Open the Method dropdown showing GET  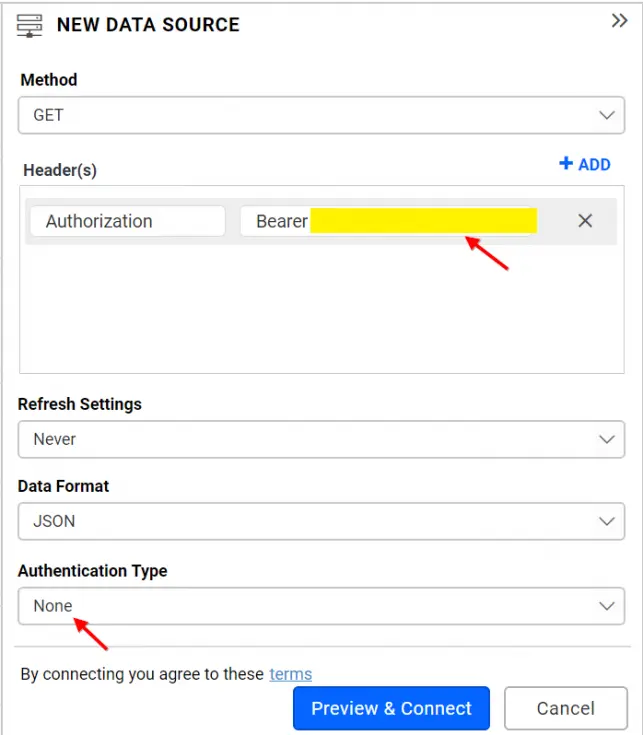321,115
